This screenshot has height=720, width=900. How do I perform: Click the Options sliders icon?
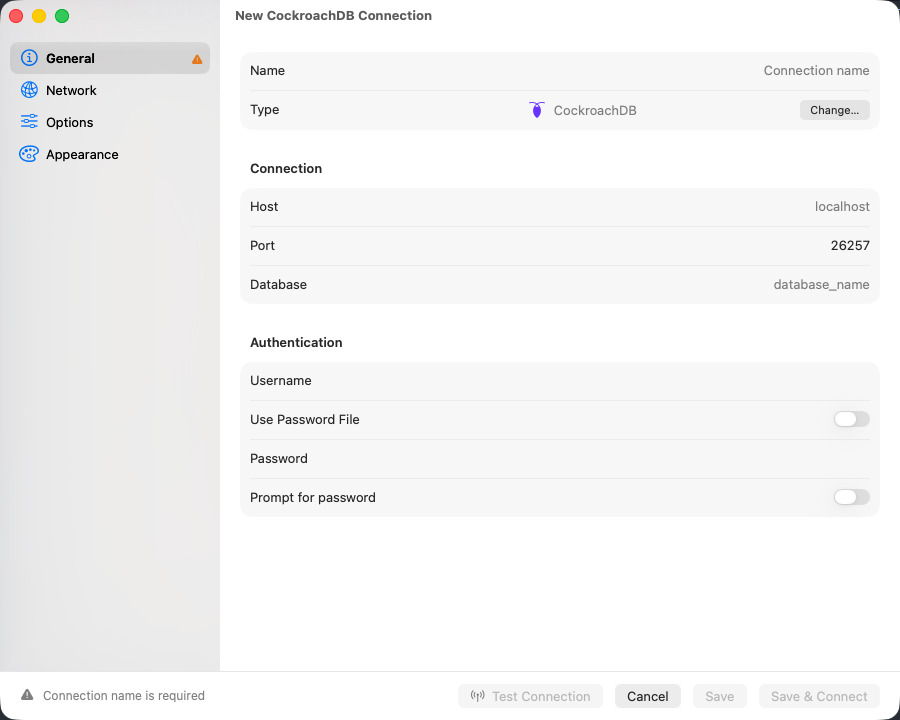pyautogui.click(x=29, y=122)
